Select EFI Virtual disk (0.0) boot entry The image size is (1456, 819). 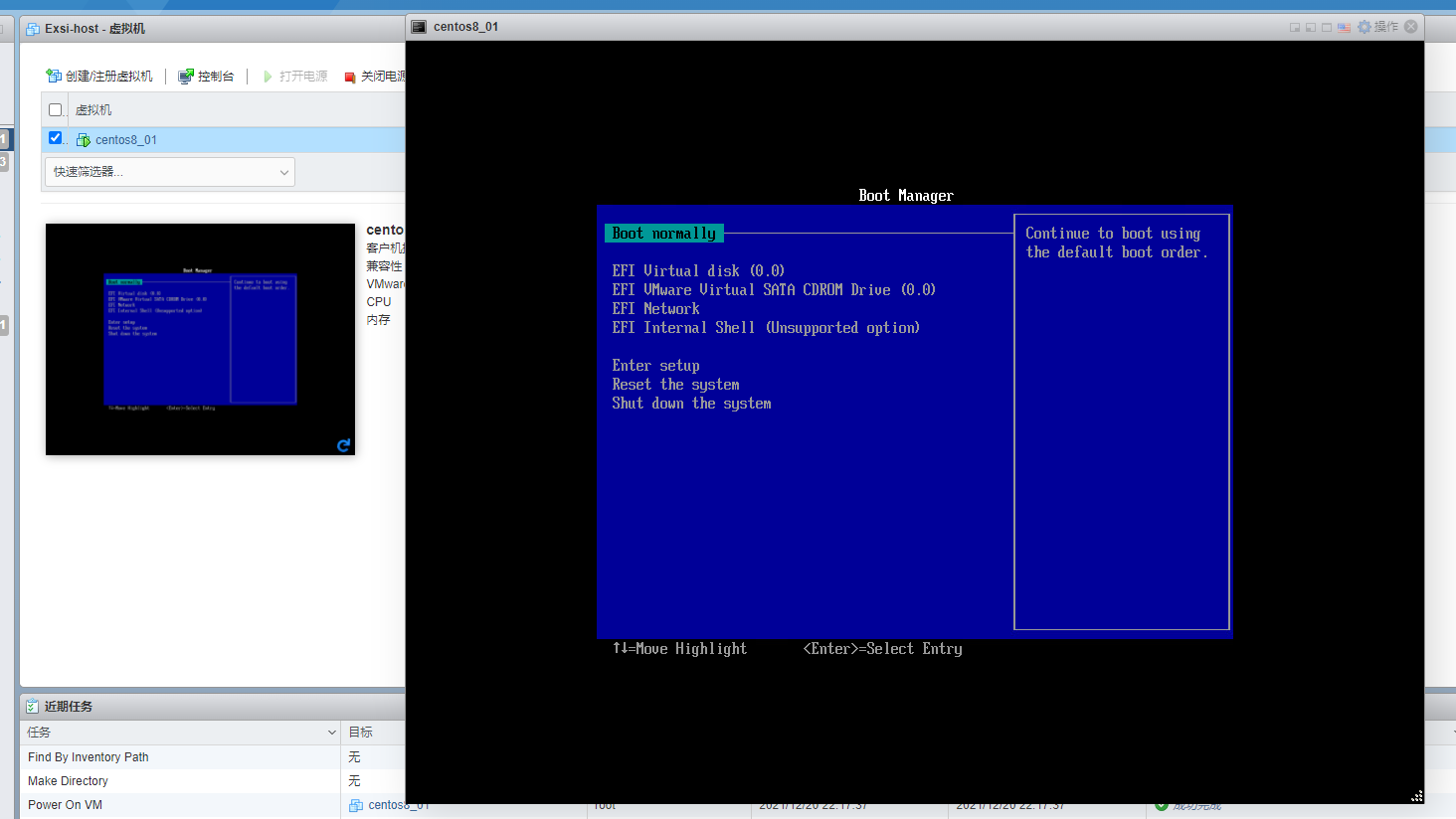(x=698, y=270)
